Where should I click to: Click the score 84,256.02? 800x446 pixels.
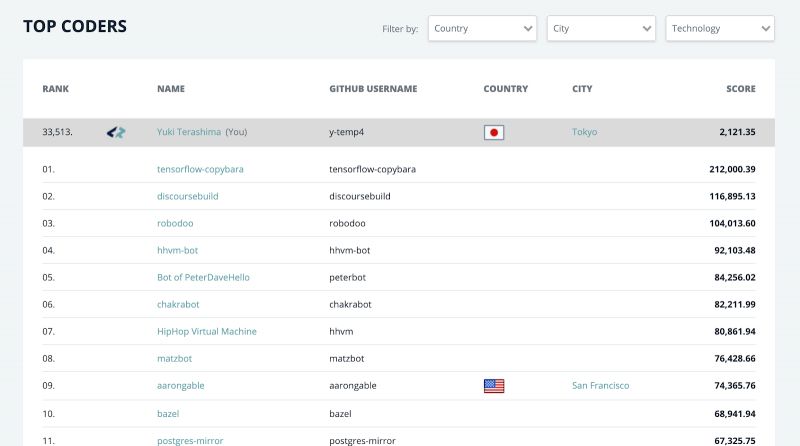coord(735,278)
